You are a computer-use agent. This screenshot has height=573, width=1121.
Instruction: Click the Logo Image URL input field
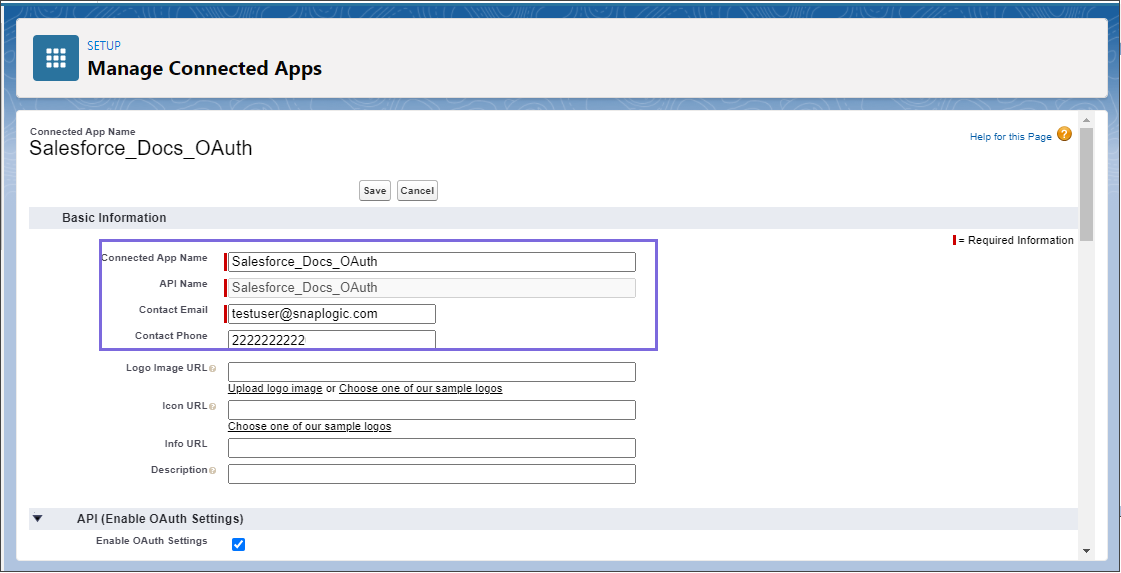click(432, 372)
